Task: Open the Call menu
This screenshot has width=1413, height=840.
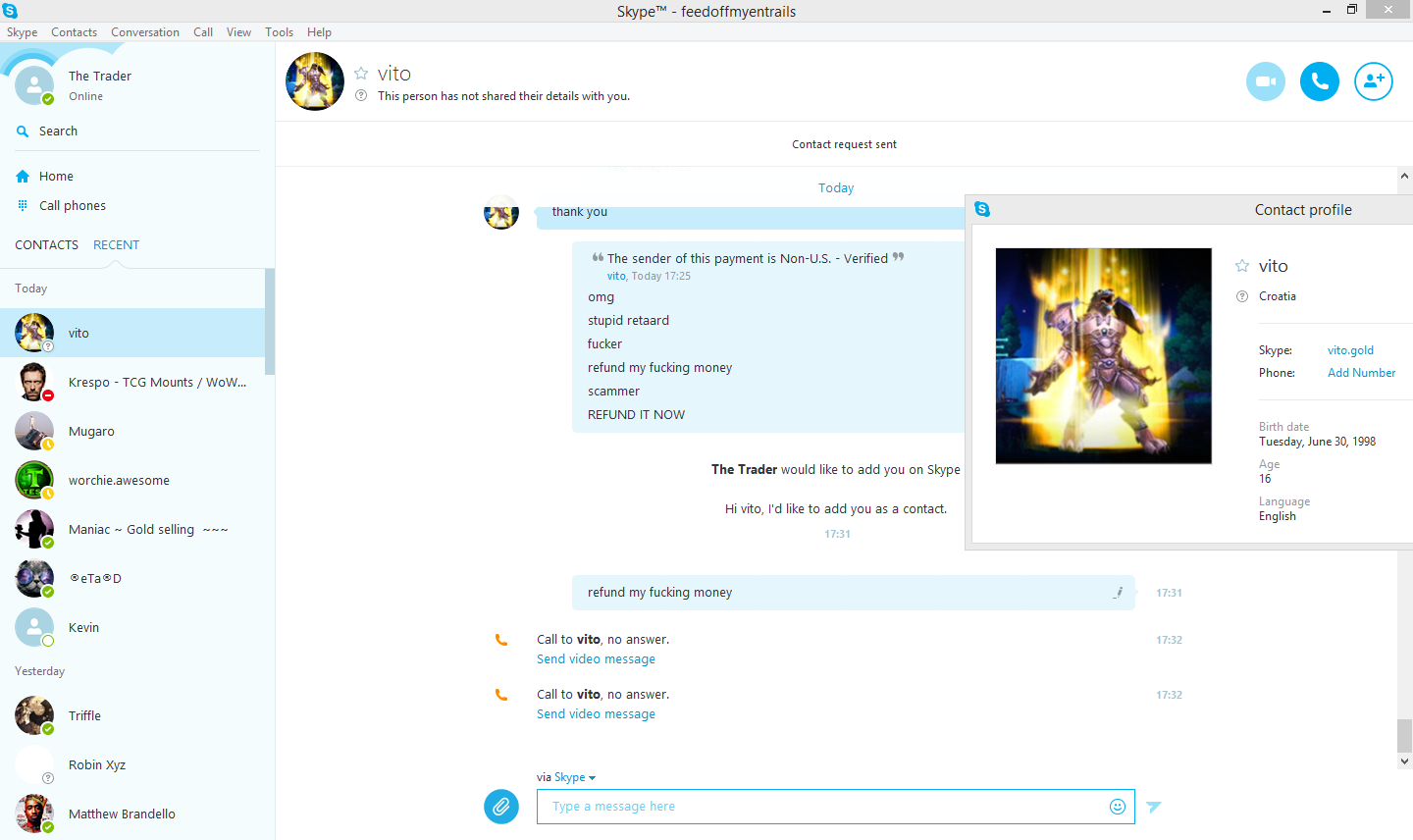Action: click(x=203, y=32)
